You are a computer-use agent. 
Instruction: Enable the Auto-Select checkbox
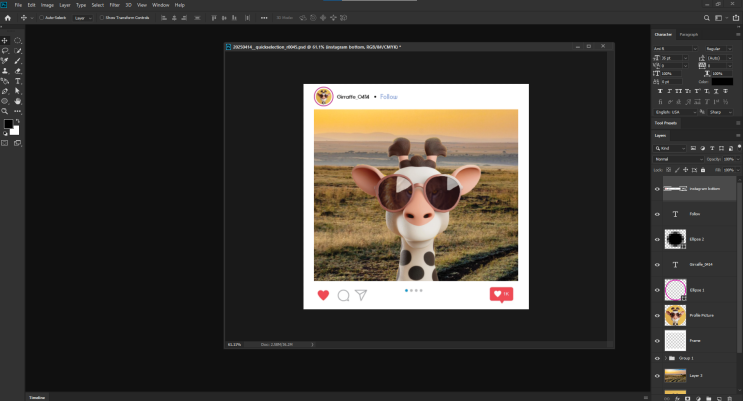coord(42,18)
